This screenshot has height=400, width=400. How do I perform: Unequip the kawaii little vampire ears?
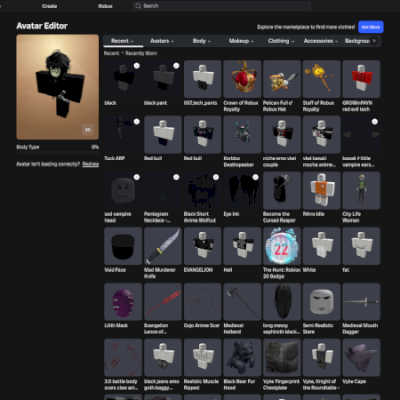click(x=361, y=135)
